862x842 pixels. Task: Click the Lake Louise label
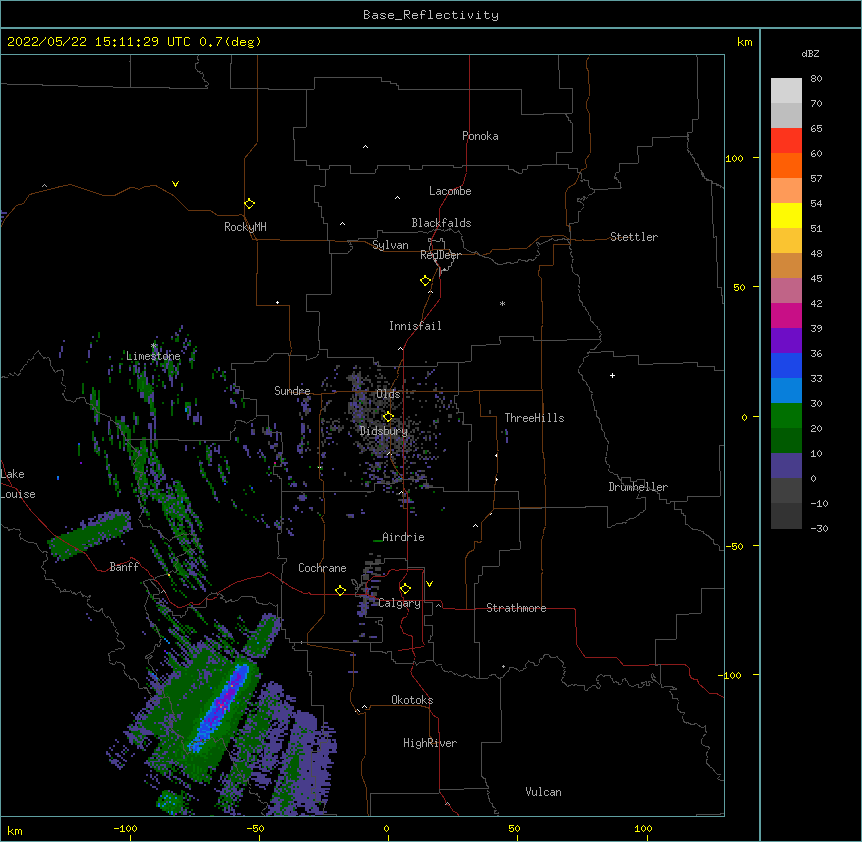click(18, 484)
